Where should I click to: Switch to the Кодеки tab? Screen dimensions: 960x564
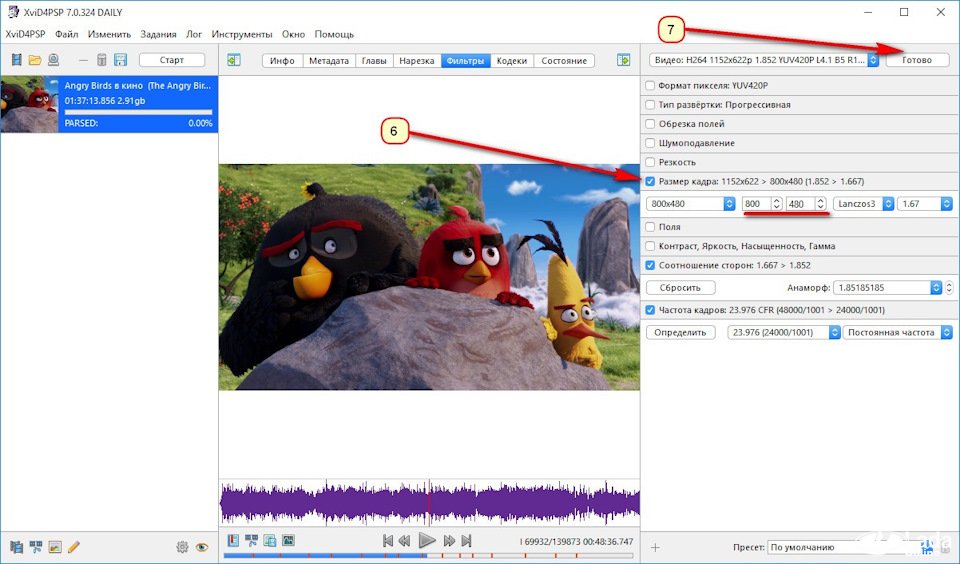pos(511,60)
